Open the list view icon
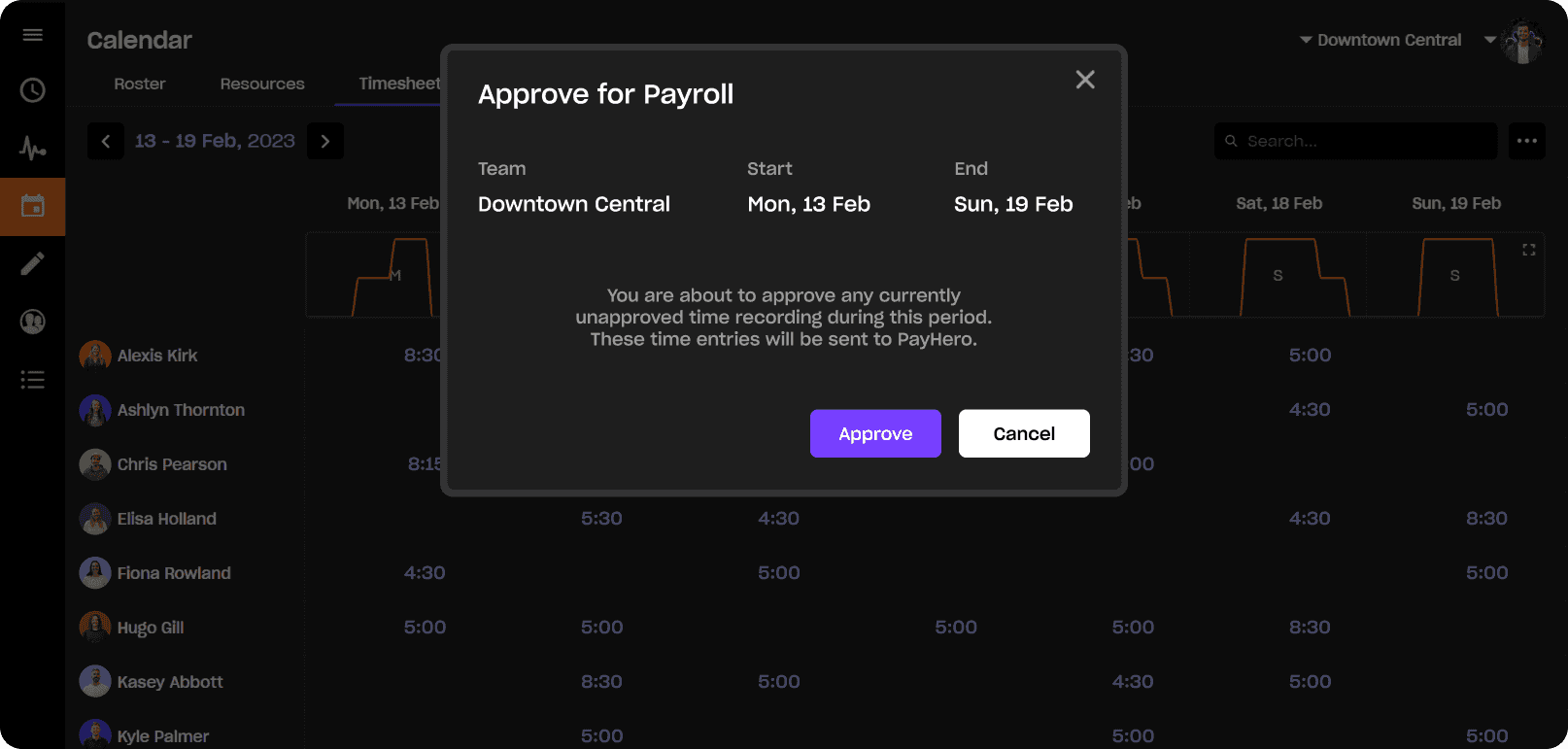Screen dimensions: 1568x749 click(32, 379)
